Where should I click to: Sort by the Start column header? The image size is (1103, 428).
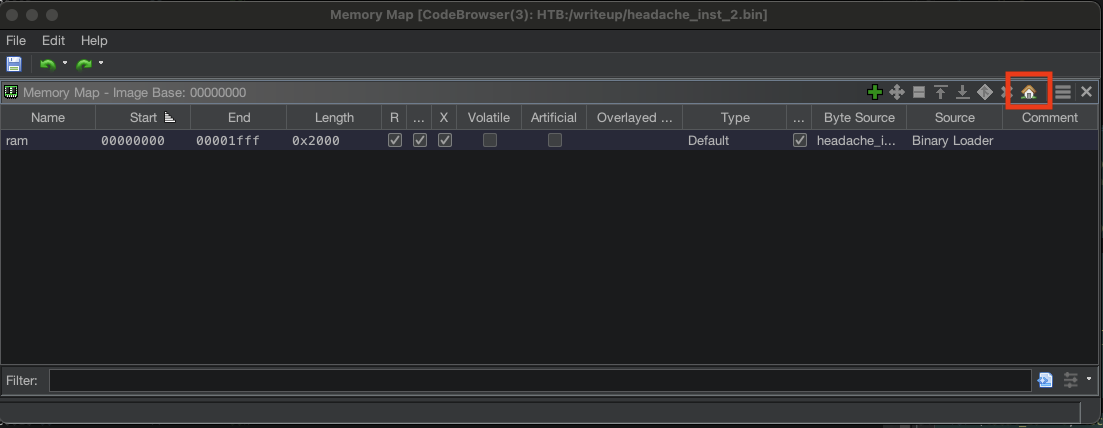[x=144, y=118]
